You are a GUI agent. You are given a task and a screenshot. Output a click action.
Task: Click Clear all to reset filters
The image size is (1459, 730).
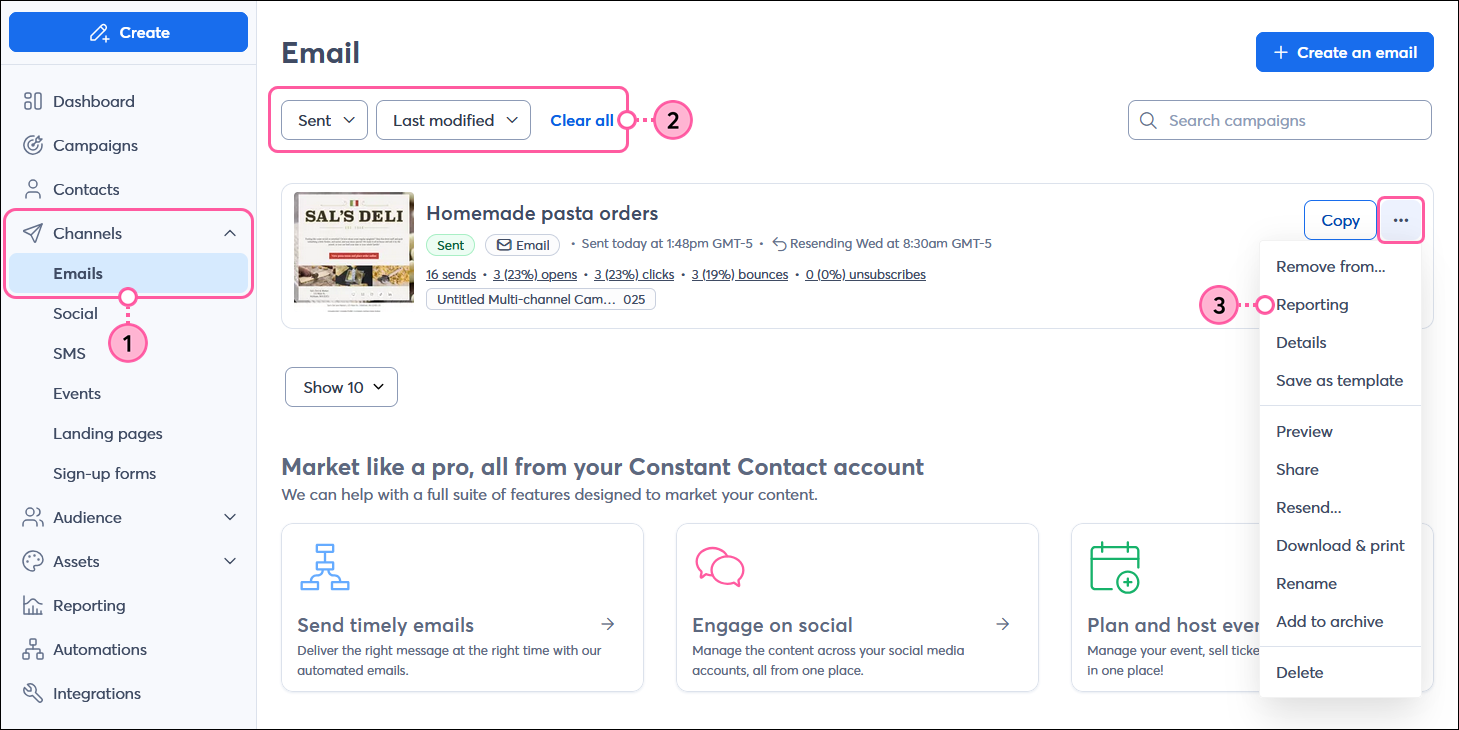[x=582, y=119]
